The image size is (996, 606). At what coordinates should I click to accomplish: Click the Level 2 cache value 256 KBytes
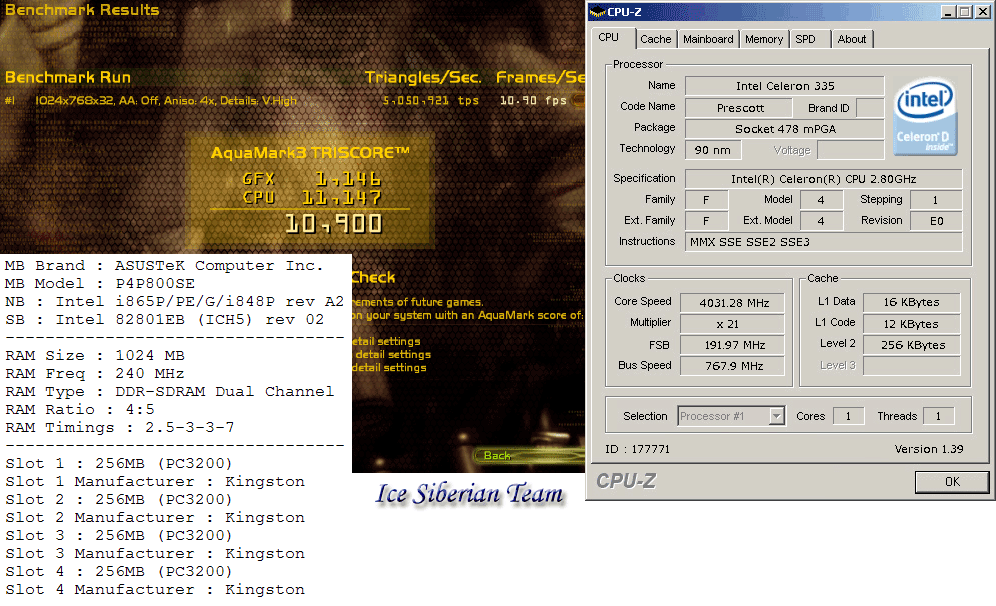912,345
